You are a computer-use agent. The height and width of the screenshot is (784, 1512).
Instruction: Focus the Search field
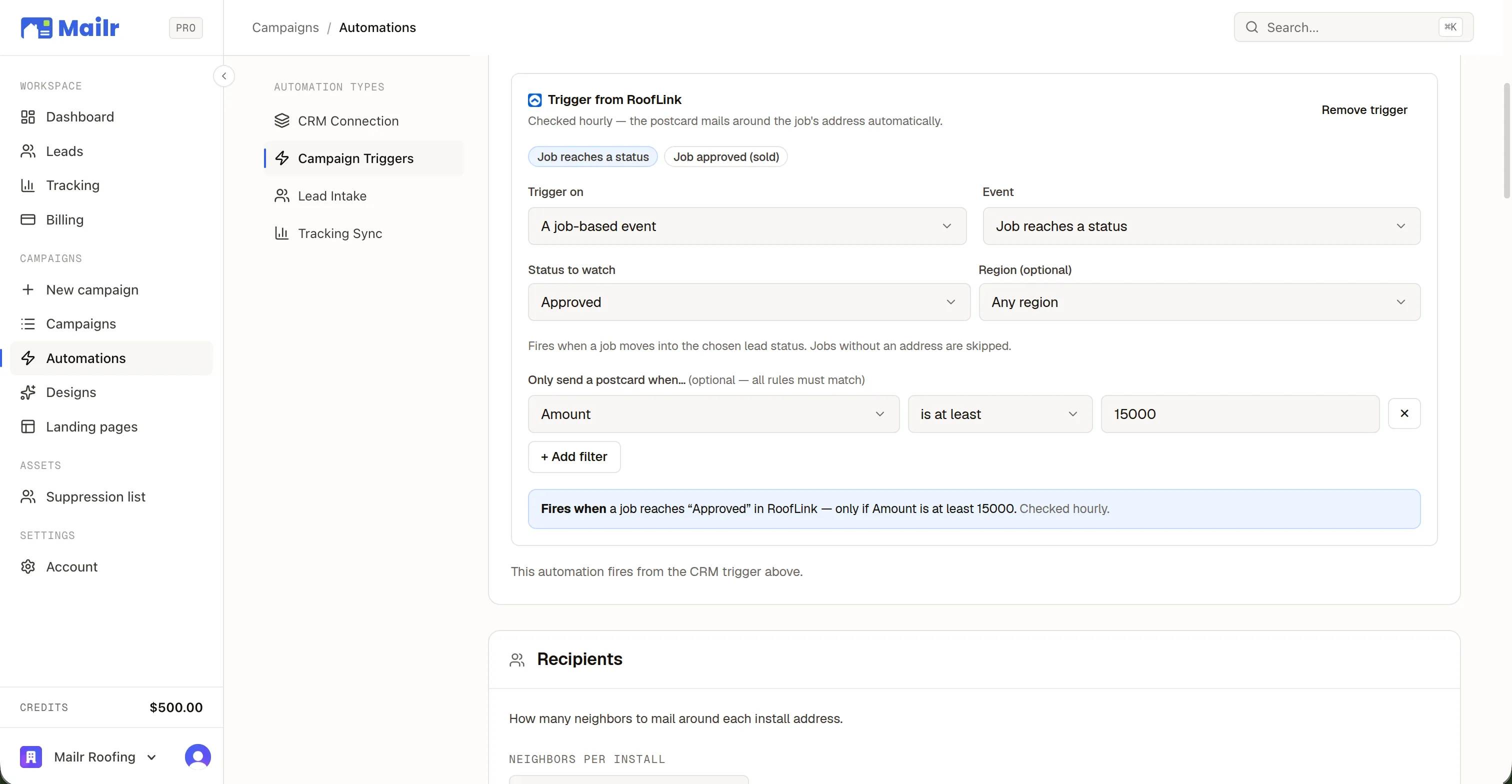click(x=1353, y=27)
